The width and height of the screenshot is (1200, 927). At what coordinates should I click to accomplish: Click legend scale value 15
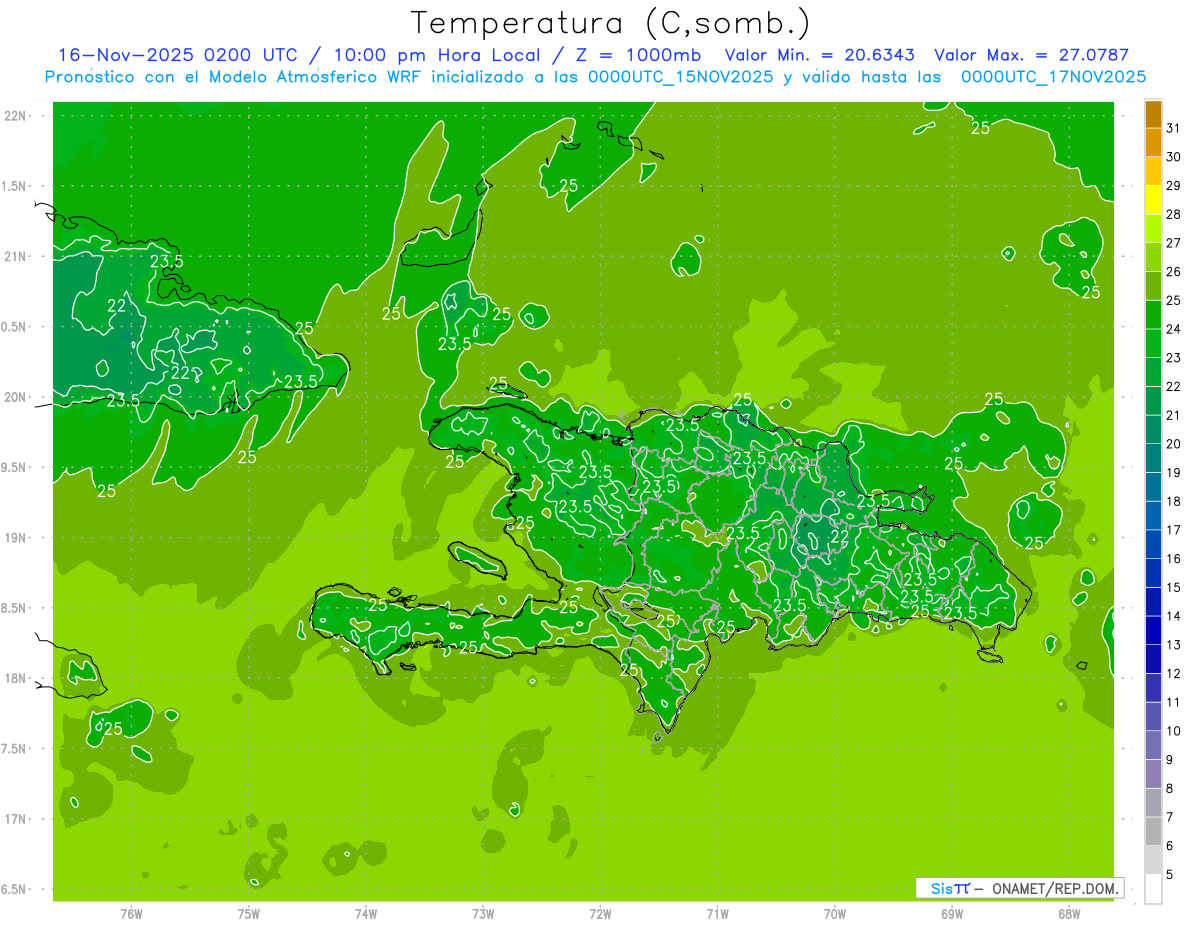(1173, 587)
